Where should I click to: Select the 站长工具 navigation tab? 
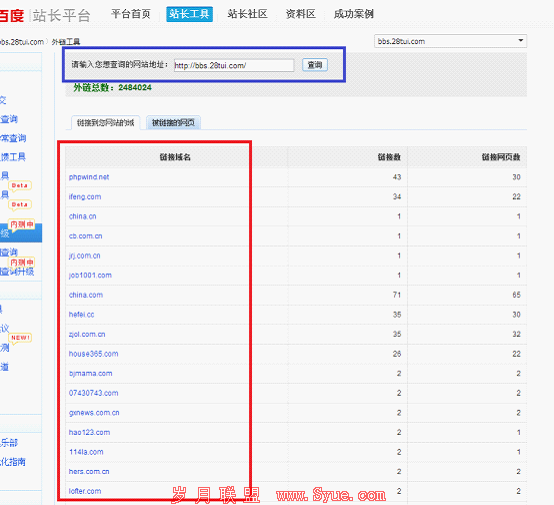189,14
